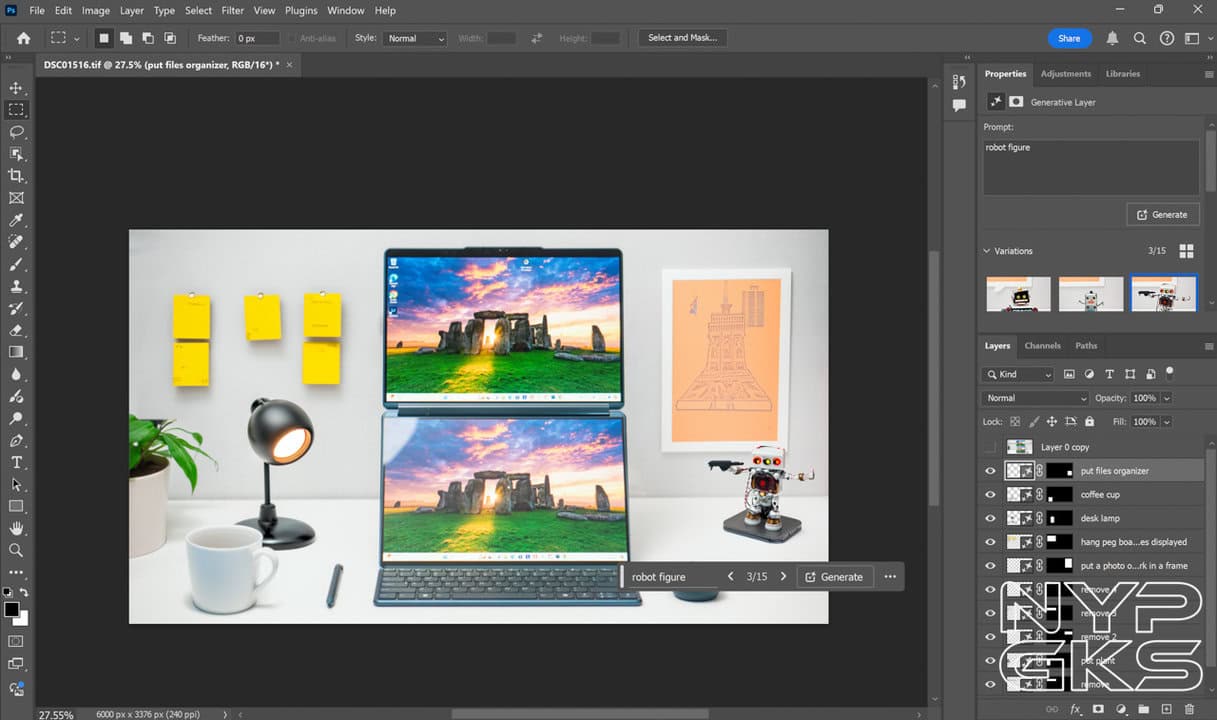This screenshot has width=1217, height=720.
Task: Open notifications bell icon
Action: coord(1112,38)
